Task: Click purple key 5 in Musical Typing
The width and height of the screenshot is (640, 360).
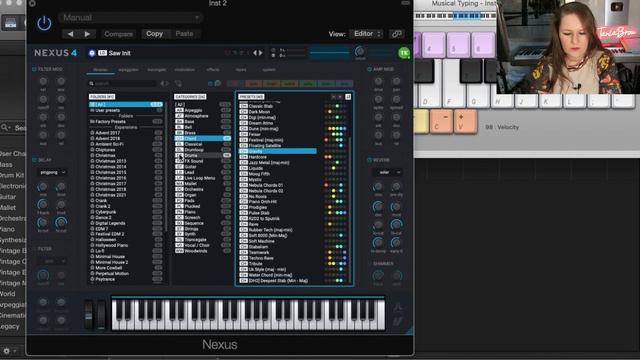Action: click(458, 44)
